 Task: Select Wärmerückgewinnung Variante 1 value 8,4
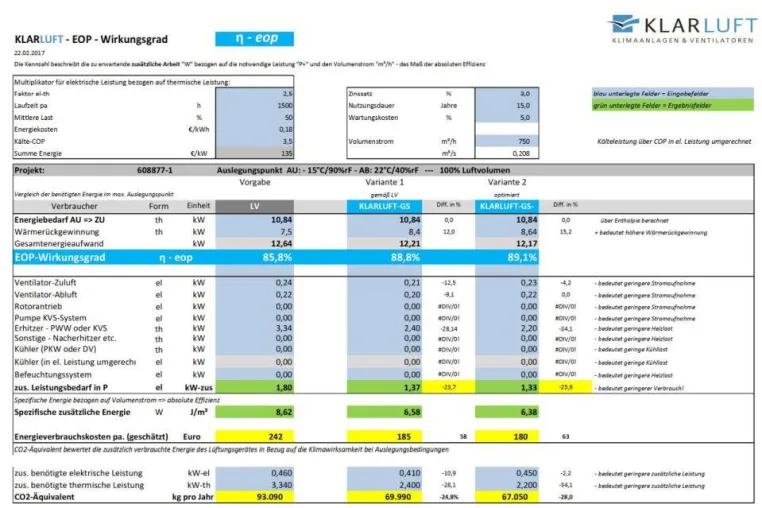coord(384,232)
